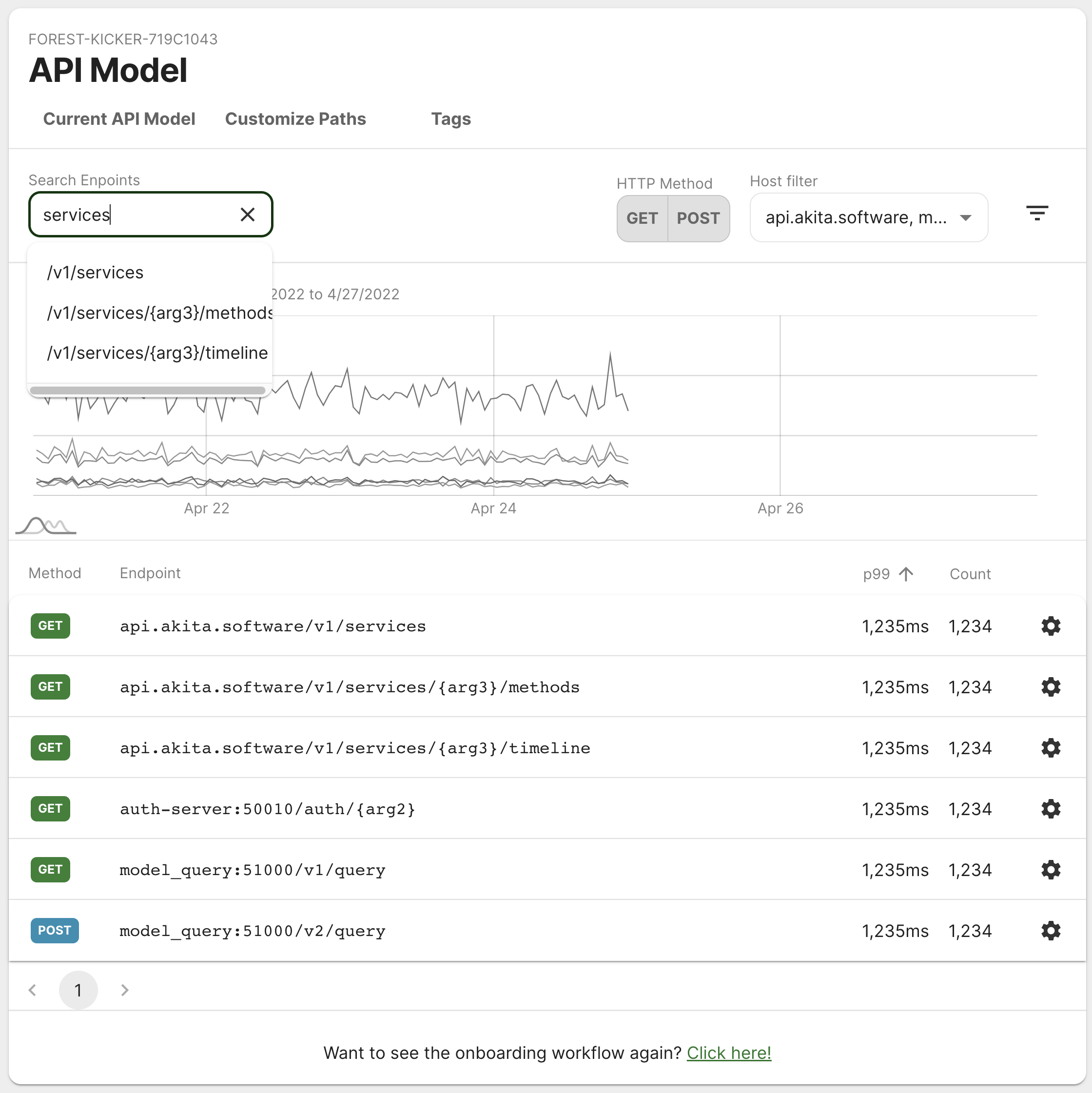Click gear icon for auth-server endpoint
This screenshot has height=1093, width=1092.
tap(1050, 809)
